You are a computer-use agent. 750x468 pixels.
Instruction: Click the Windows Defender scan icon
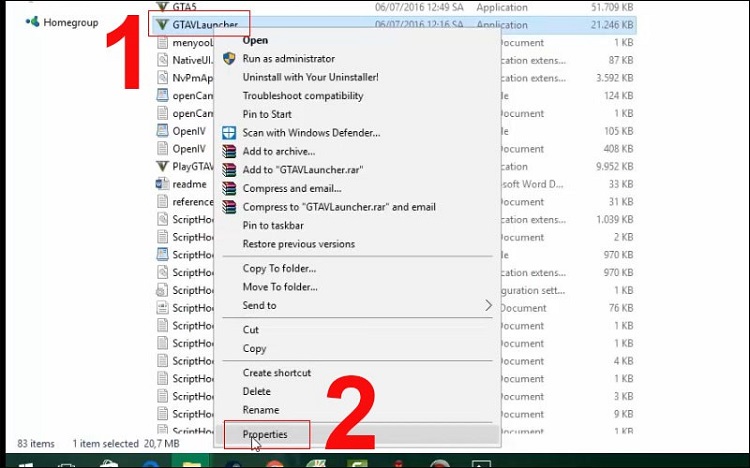[229, 133]
